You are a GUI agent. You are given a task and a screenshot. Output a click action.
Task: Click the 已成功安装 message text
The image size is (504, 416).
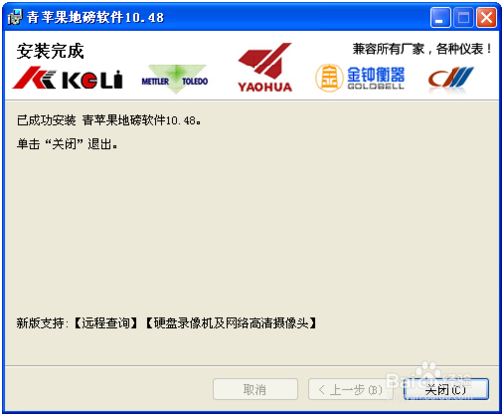(109, 120)
